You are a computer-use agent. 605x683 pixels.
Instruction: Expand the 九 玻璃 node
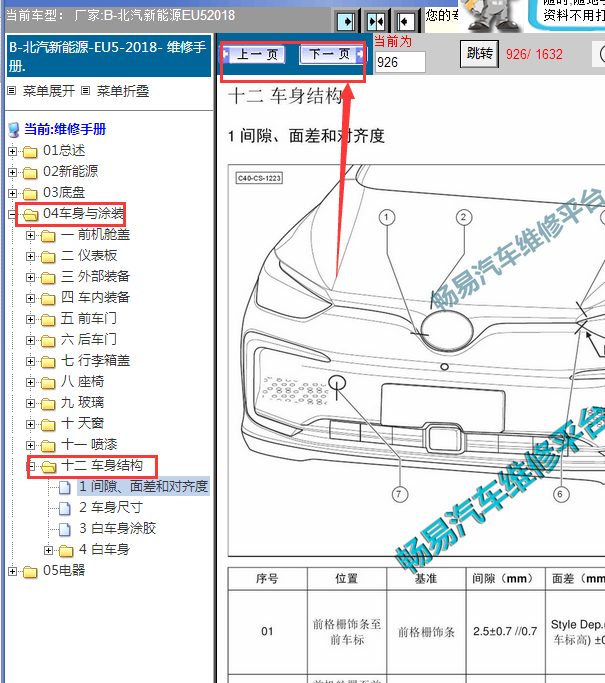[x=30, y=403]
